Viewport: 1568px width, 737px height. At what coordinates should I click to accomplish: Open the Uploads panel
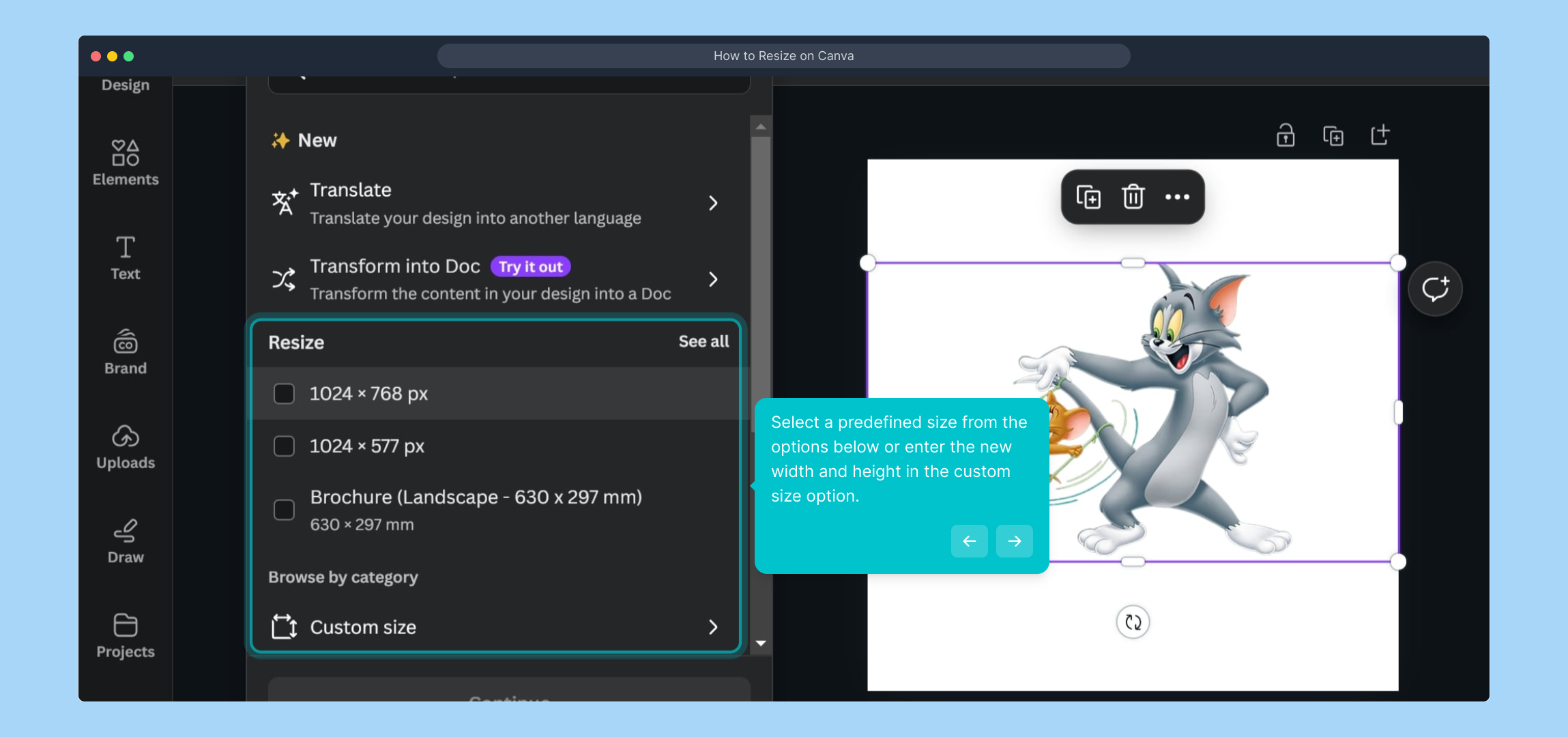pos(126,447)
